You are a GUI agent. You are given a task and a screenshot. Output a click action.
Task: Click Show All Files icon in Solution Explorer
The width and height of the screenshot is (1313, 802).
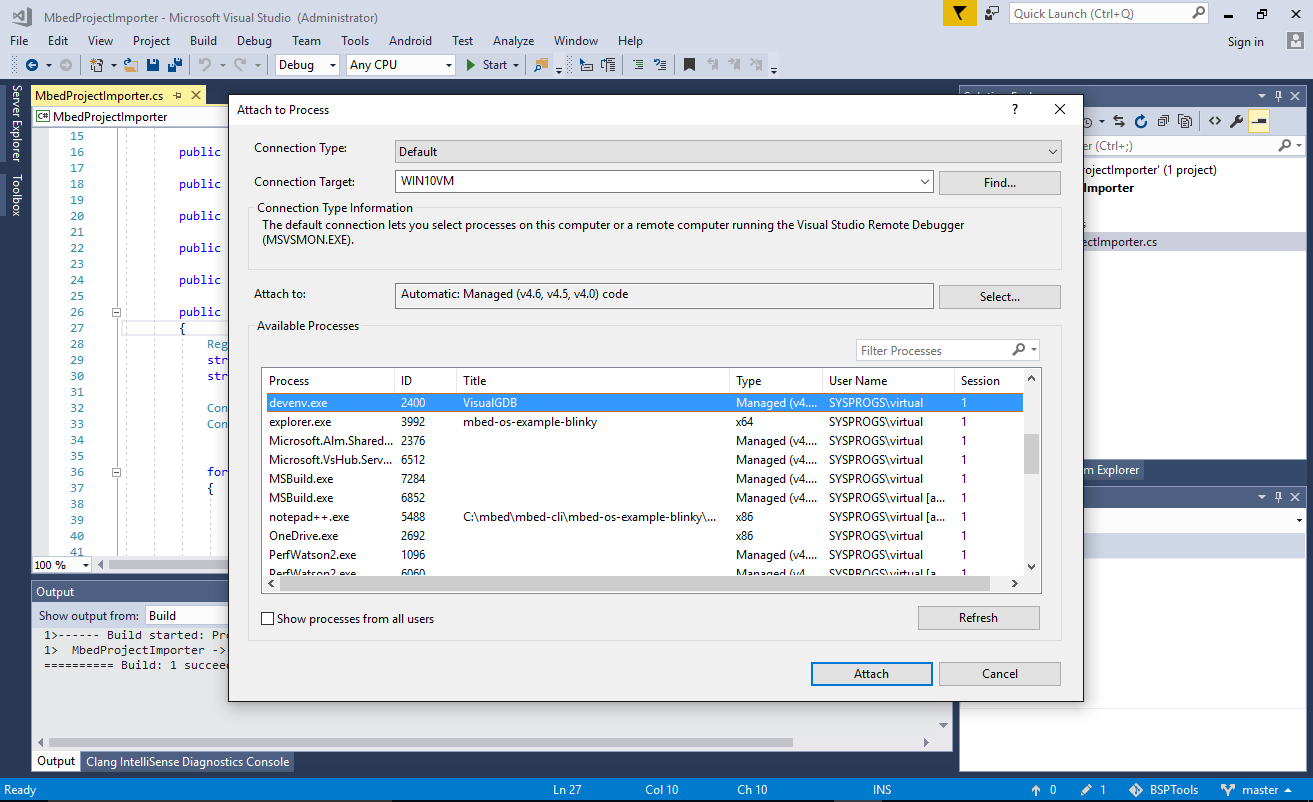(1185, 121)
